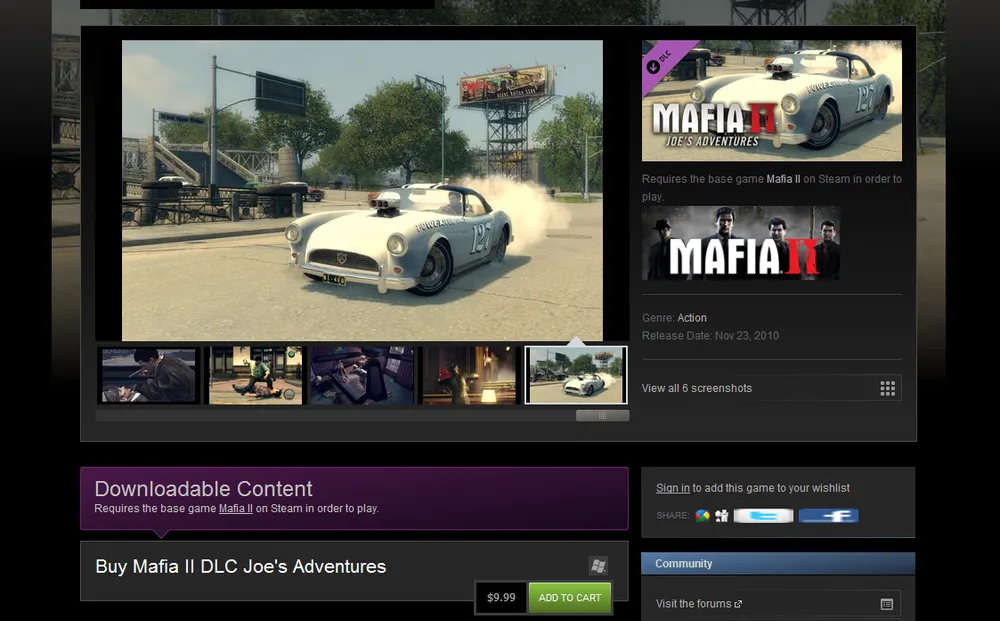
Task: Select the street fight screenshot thumbnail
Action: coord(256,376)
